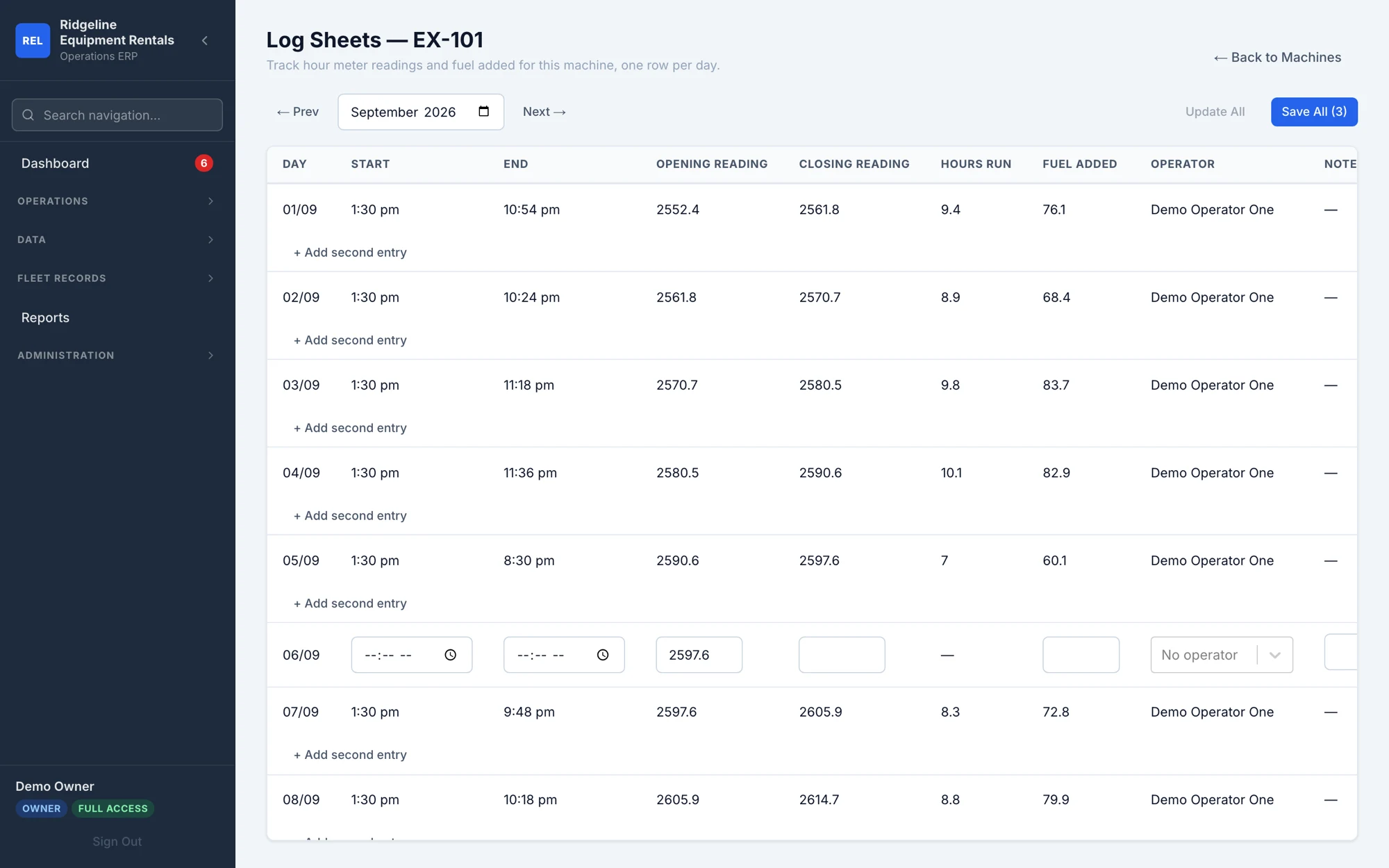The height and width of the screenshot is (868, 1389).
Task: Add second entry for 03/09
Action: coord(350,428)
